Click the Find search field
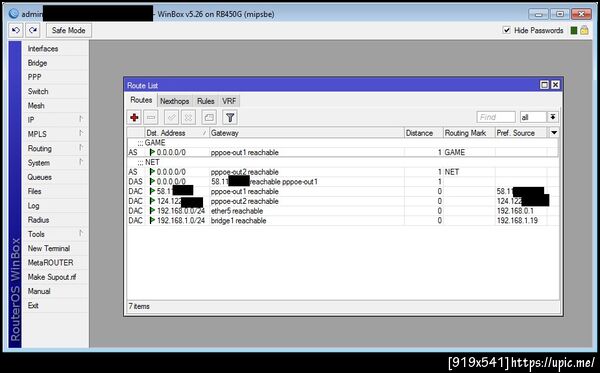The width and height of the screenshot is (600, 373). 496,117
